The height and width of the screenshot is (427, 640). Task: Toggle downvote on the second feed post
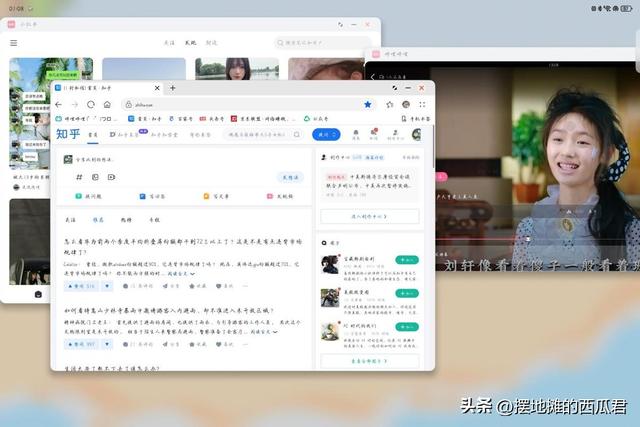click(107, 344)
